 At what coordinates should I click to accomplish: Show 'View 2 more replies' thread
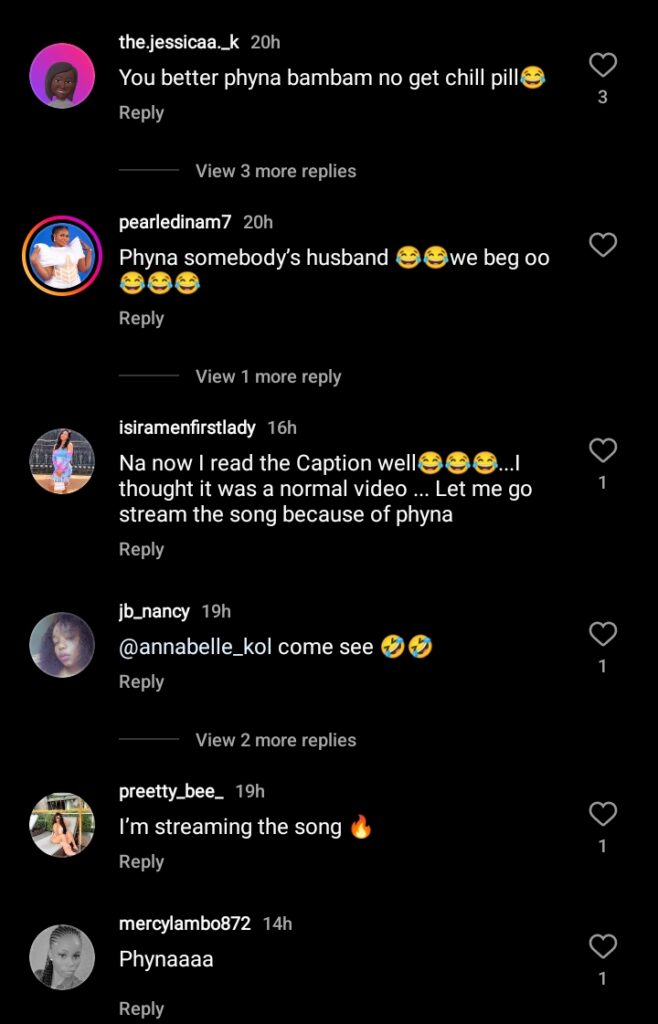pos(275,740)
